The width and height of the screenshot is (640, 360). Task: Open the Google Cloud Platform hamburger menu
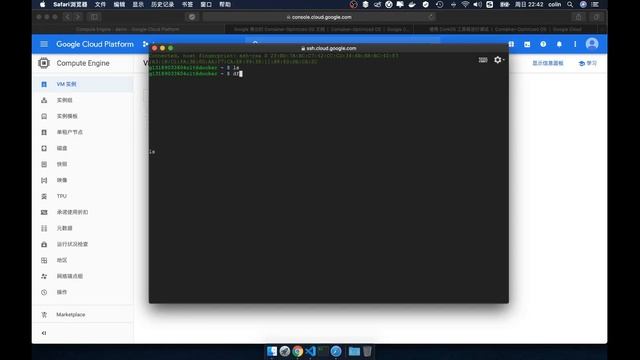[x=44, y=44]
